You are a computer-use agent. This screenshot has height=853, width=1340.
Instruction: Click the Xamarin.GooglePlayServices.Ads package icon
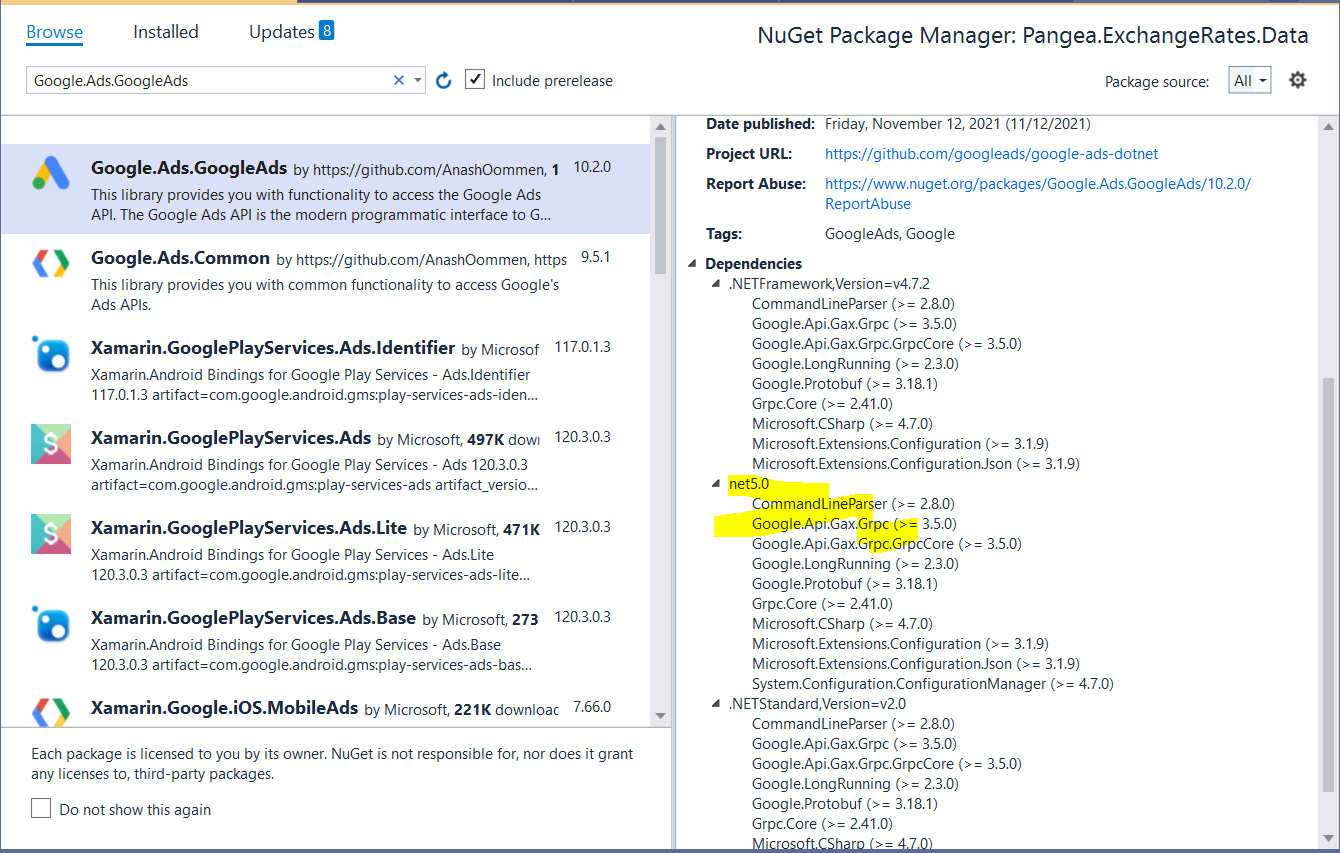click(52, 443)
